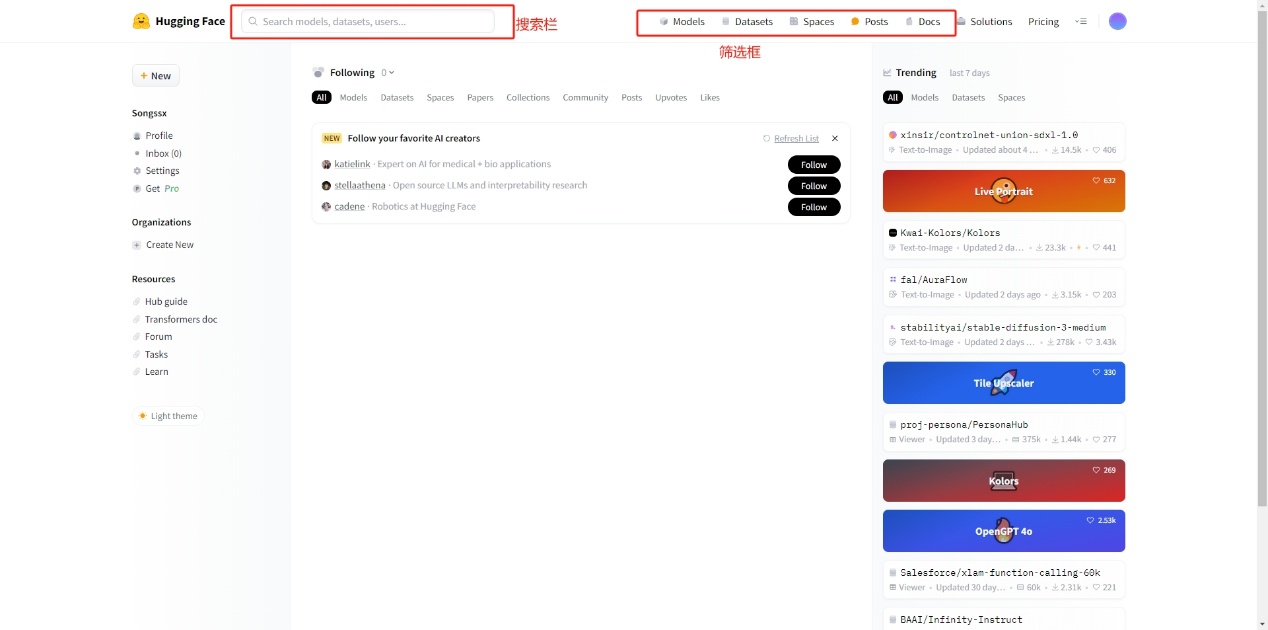Dismiss the AI creators suggestion box

pos(835,139)
